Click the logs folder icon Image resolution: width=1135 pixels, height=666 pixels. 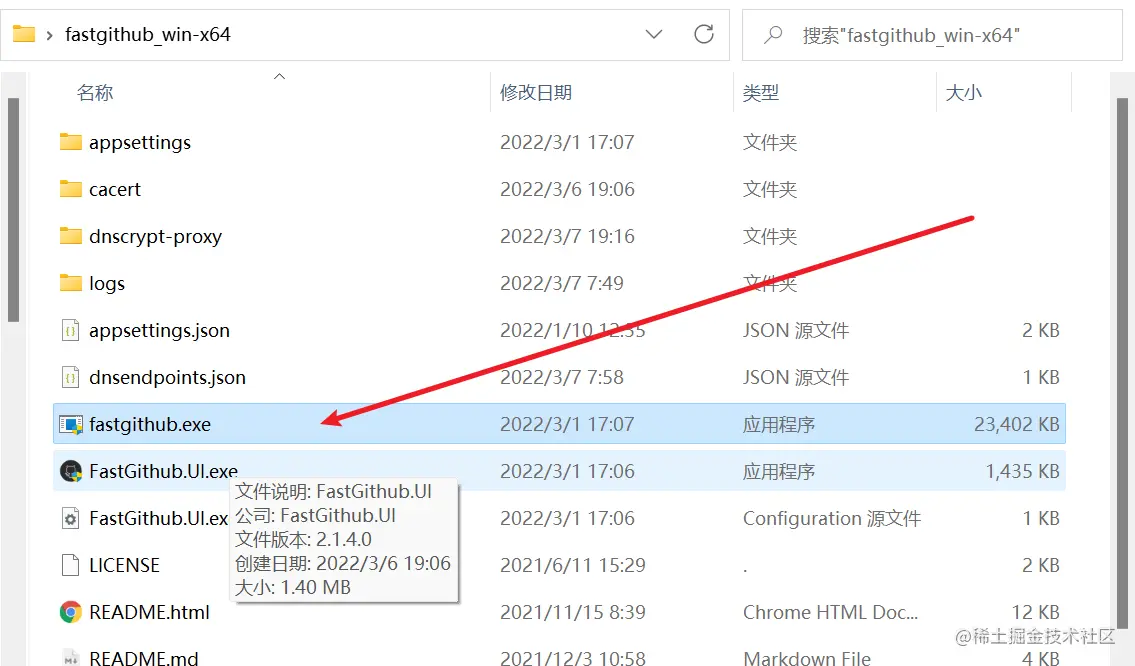(70, 282)
